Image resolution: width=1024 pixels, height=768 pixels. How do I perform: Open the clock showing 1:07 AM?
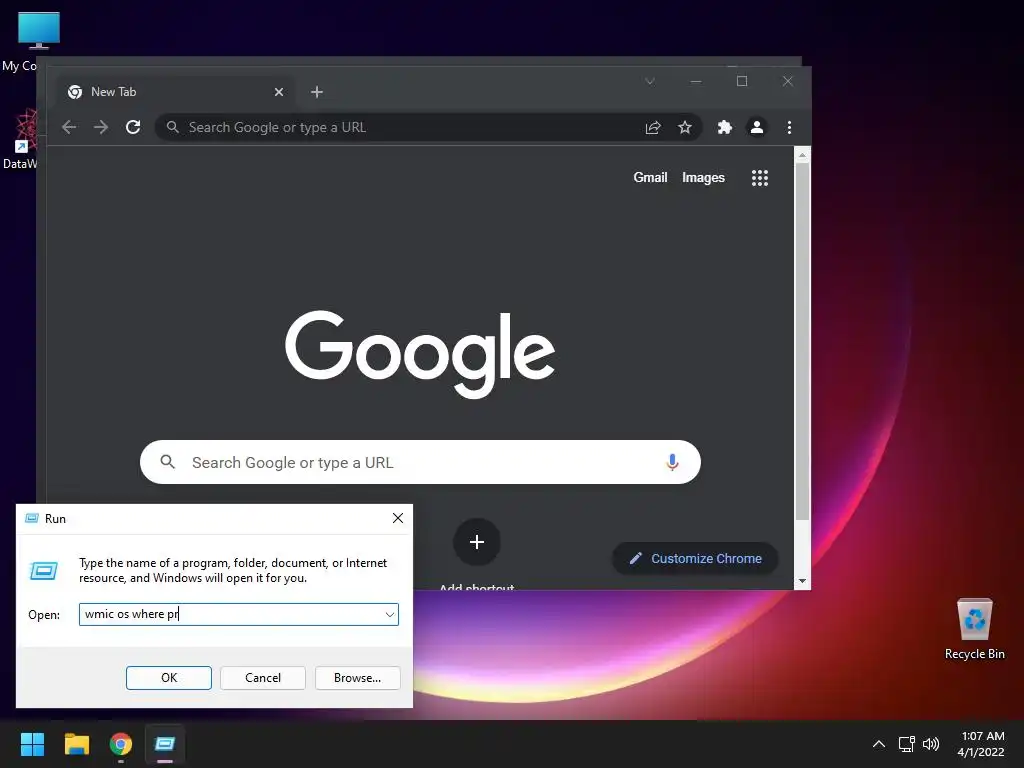(982, 744)
